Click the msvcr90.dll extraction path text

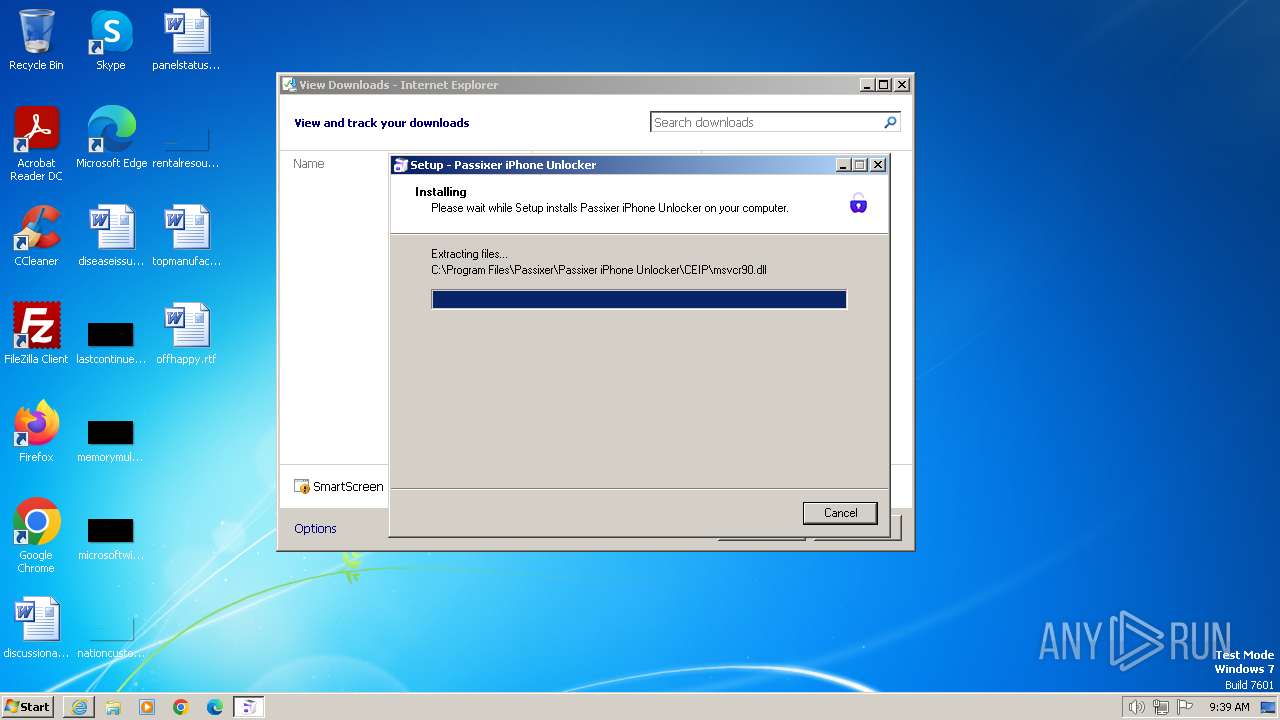[599, 270]
